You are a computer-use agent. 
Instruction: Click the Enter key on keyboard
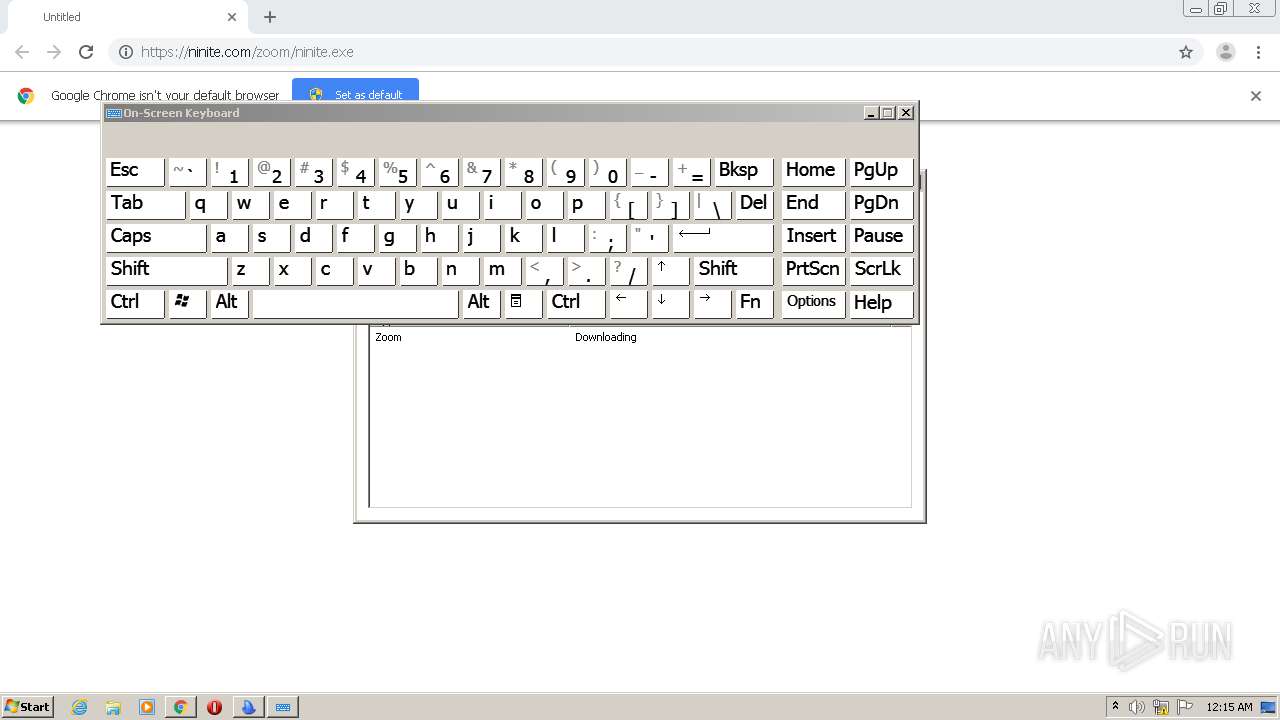click(723, 237)
